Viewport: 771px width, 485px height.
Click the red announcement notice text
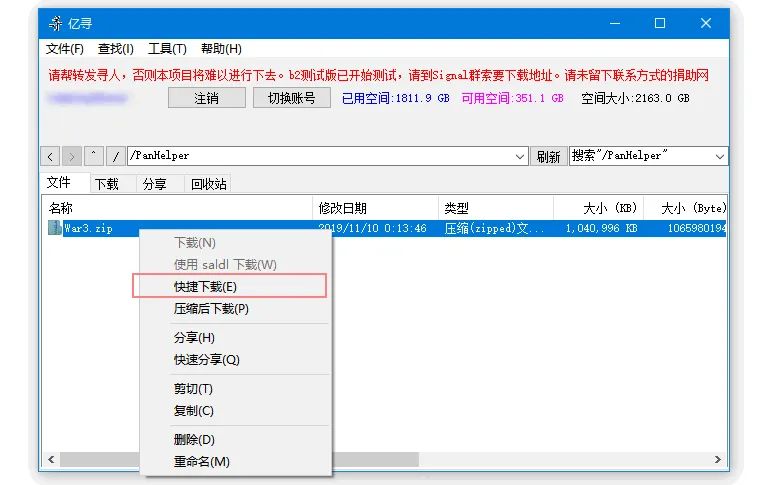(x=379, y=75)
